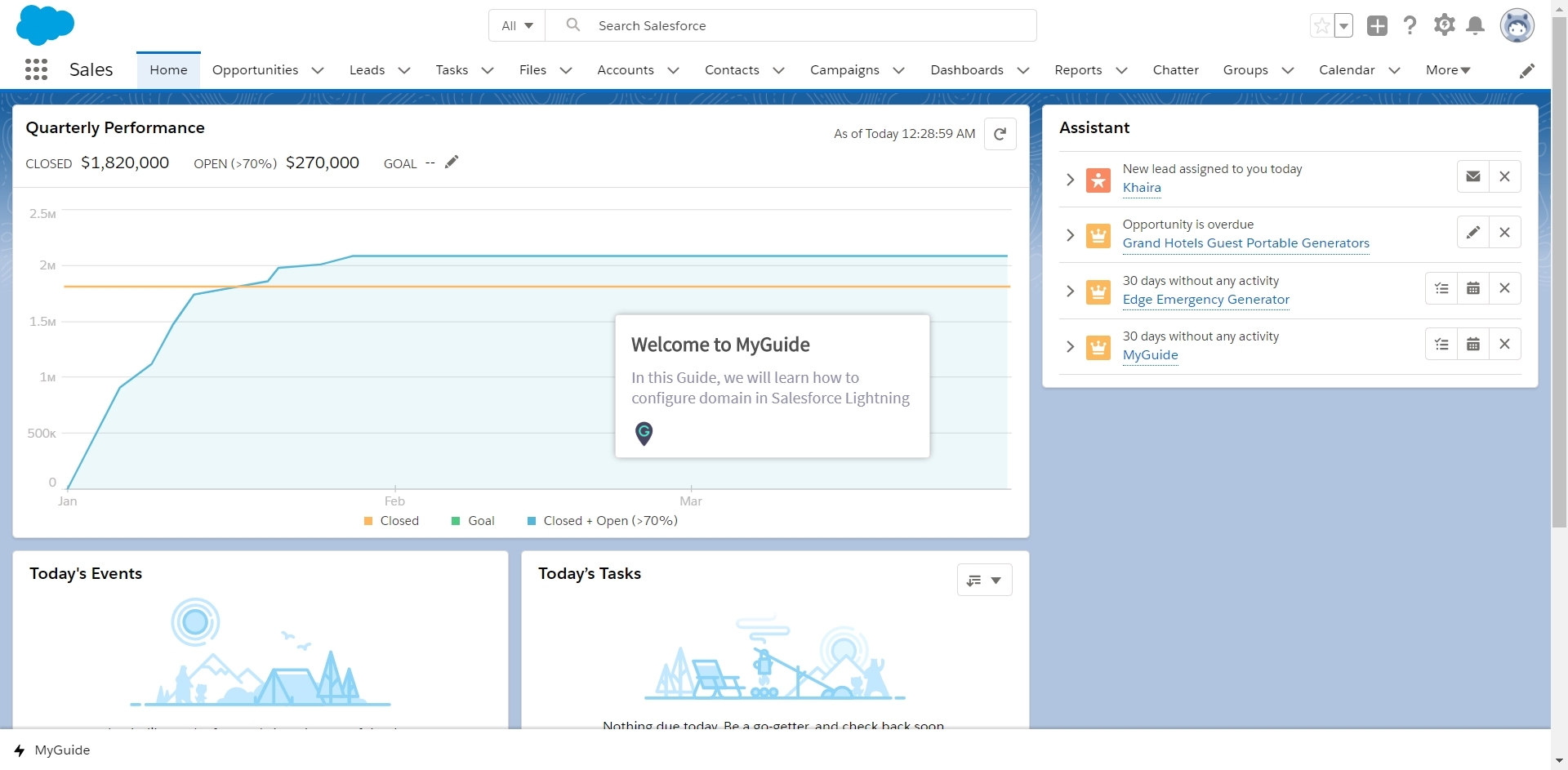Open the All search scope dropdown
The image size is (1568, 770).
[x=517, y=25]
